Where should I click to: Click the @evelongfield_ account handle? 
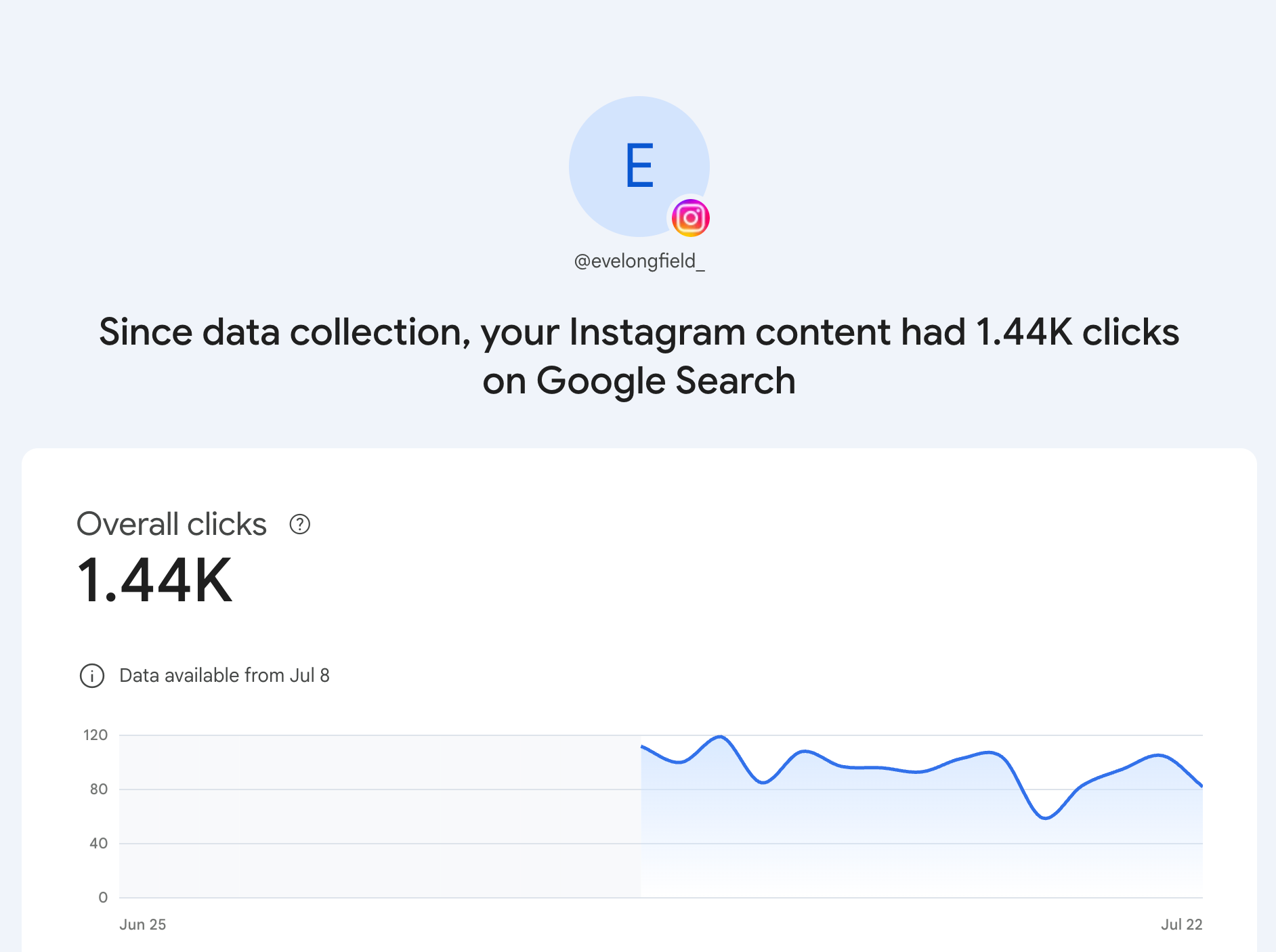pos(639,261)
